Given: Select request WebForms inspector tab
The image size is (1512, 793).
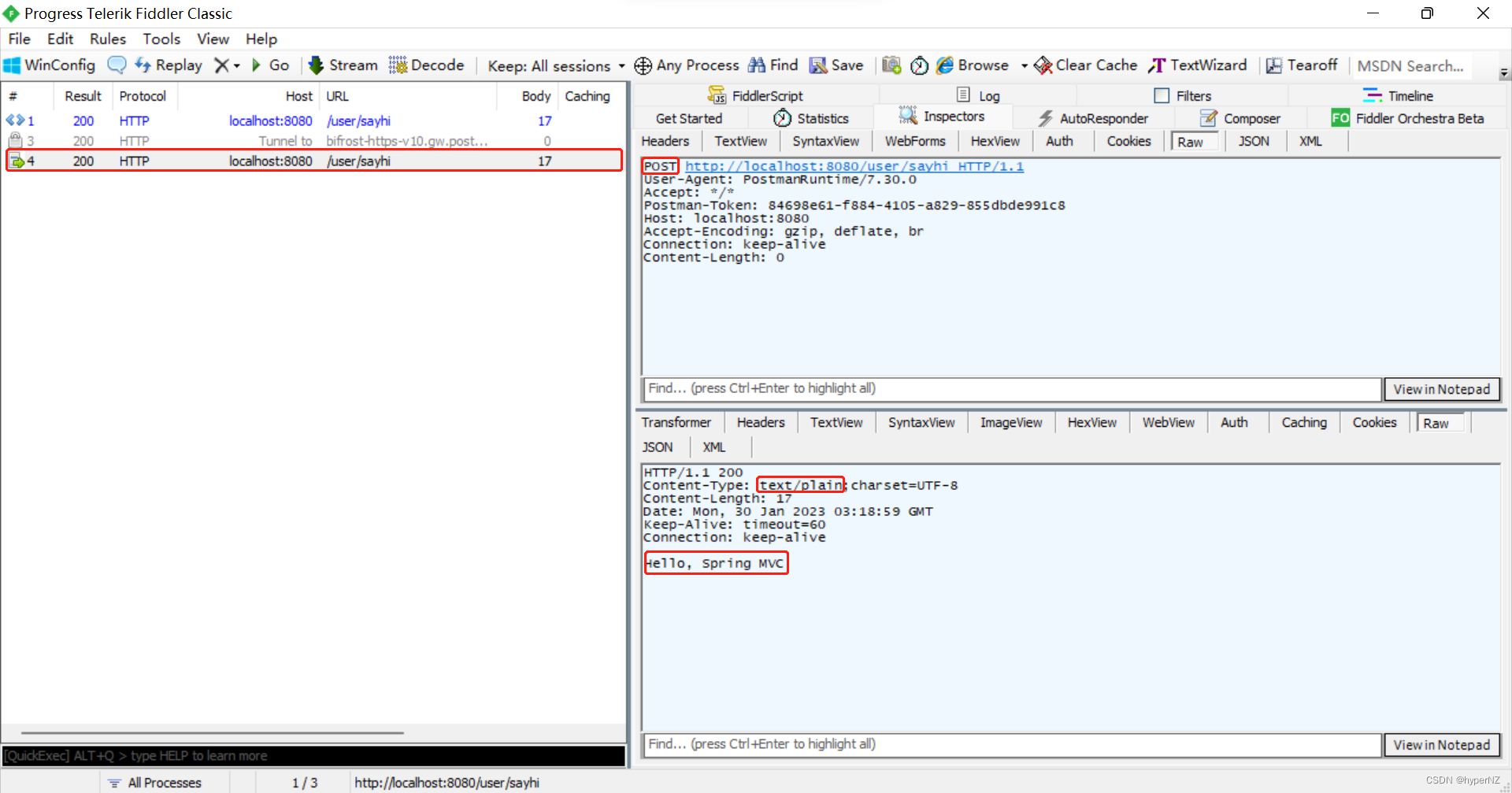Looking at the screenshot, I should [915, 141].
